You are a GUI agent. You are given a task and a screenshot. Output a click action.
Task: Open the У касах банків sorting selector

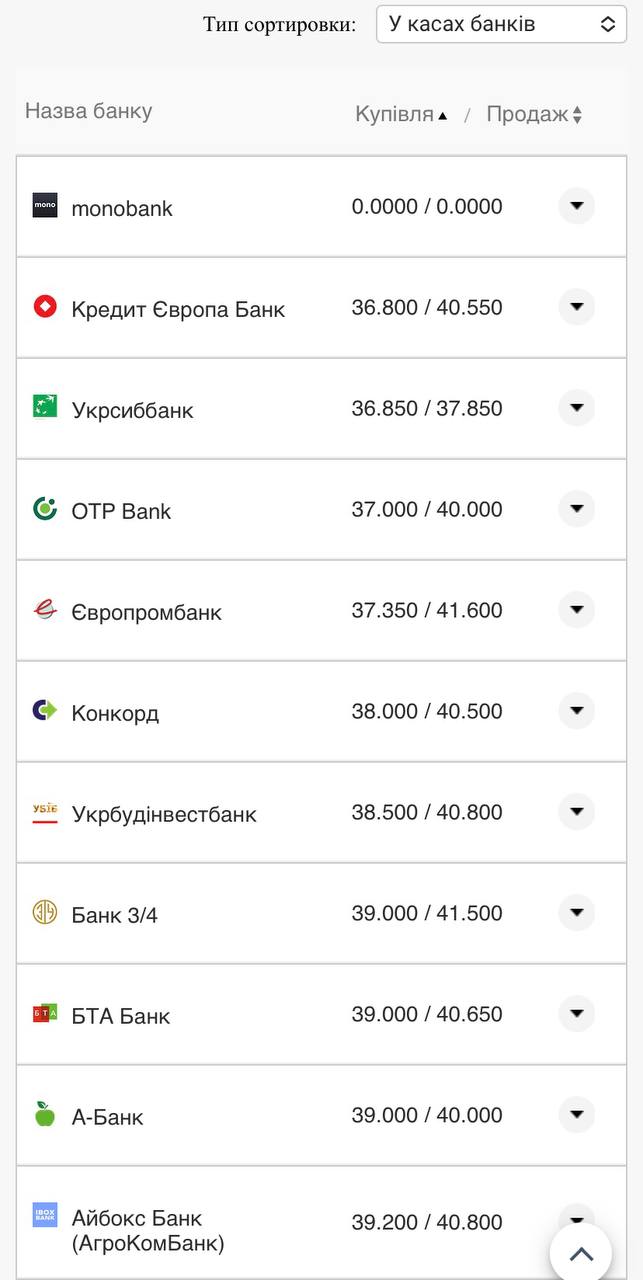point(500,23)
